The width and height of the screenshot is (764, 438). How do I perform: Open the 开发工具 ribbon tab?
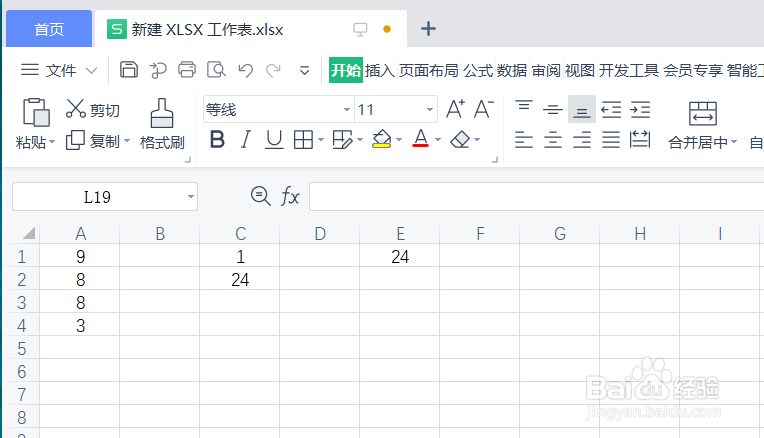(x=629, y=71)
